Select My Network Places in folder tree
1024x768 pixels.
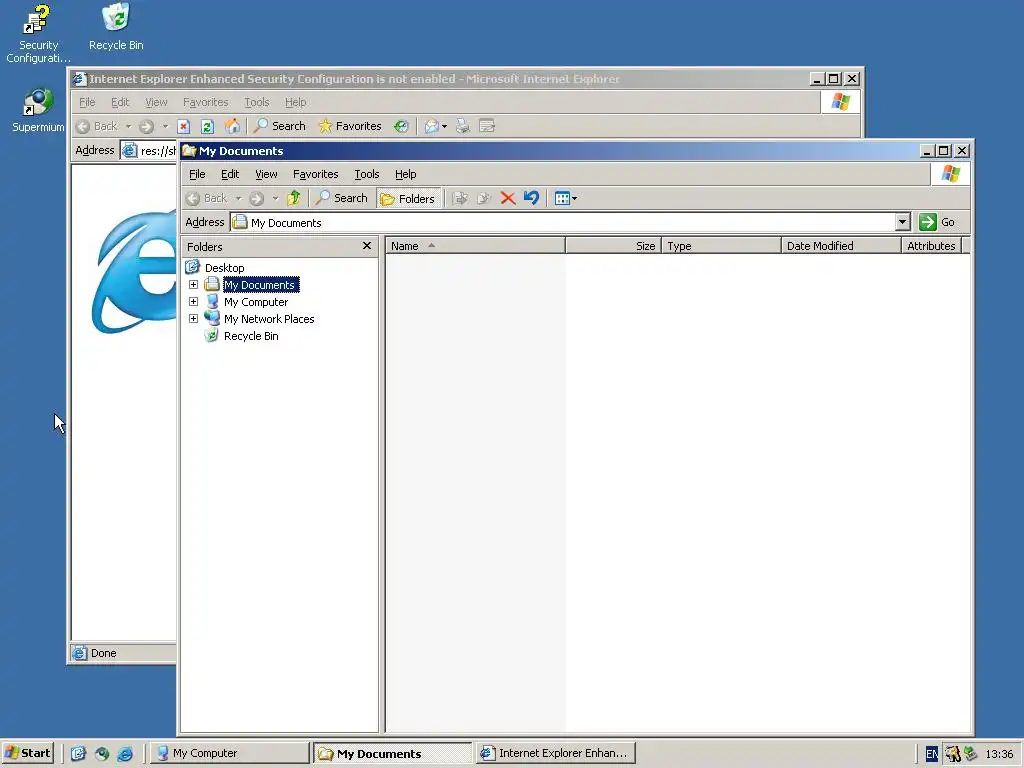point(268,319)
